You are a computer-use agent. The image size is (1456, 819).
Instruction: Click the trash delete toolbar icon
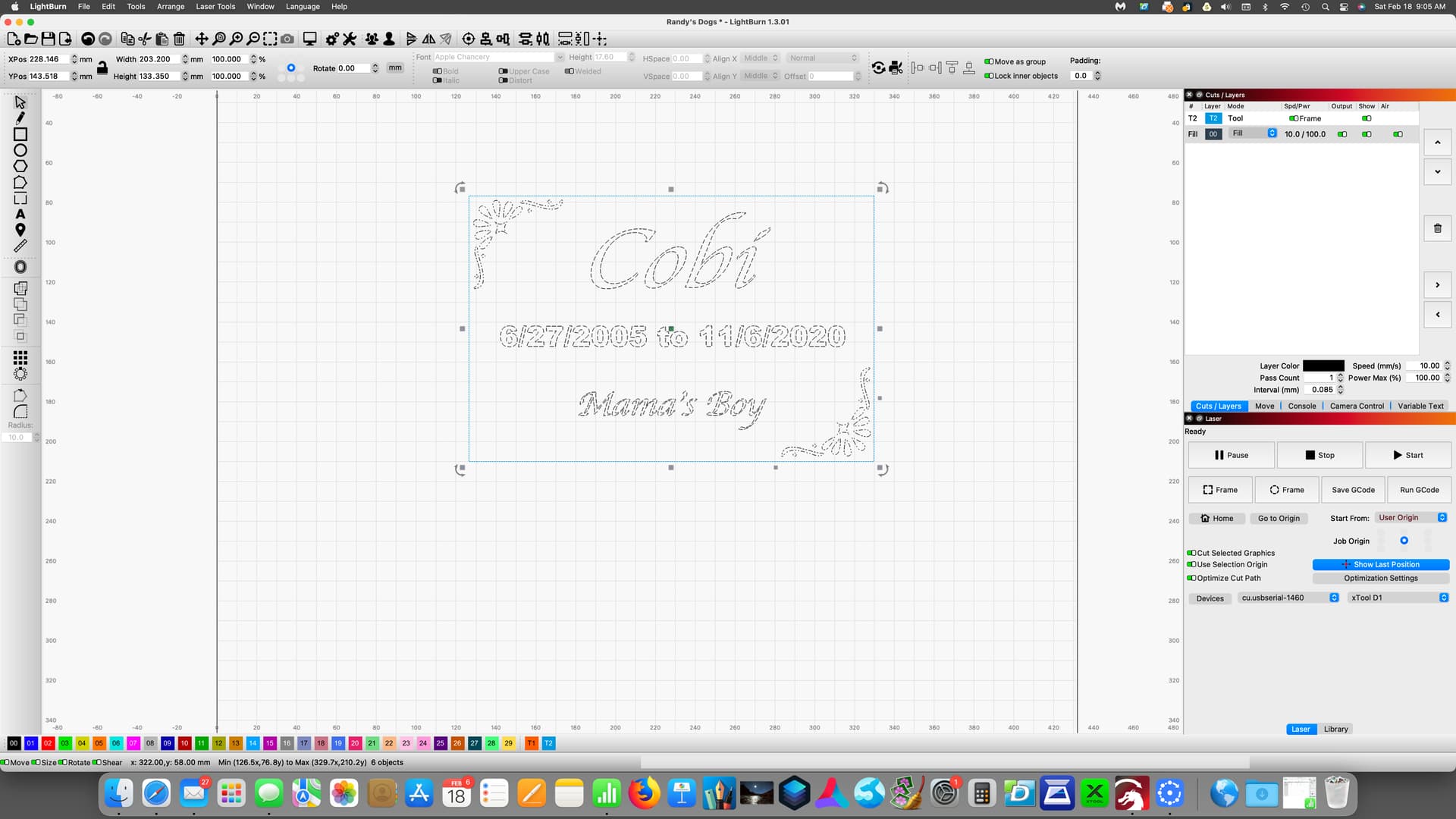click(180, 39)
